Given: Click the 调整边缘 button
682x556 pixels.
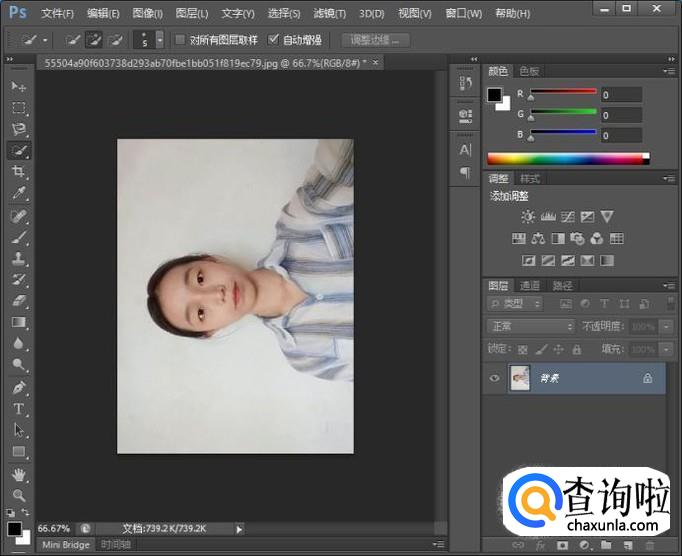Looking at the screenshot, I should (375, 41).
